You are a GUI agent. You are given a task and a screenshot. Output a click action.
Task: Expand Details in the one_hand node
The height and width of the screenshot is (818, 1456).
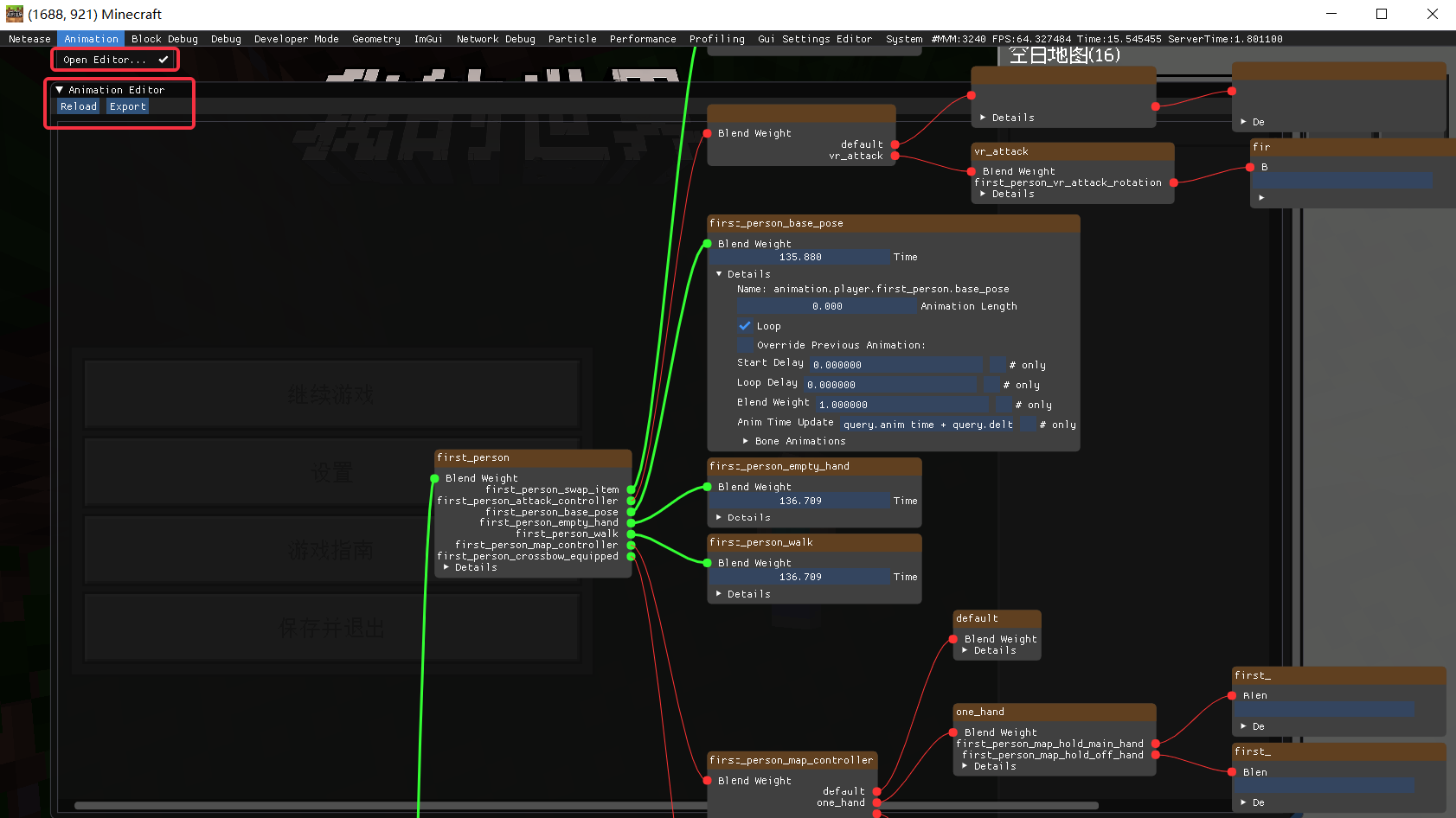965,766
